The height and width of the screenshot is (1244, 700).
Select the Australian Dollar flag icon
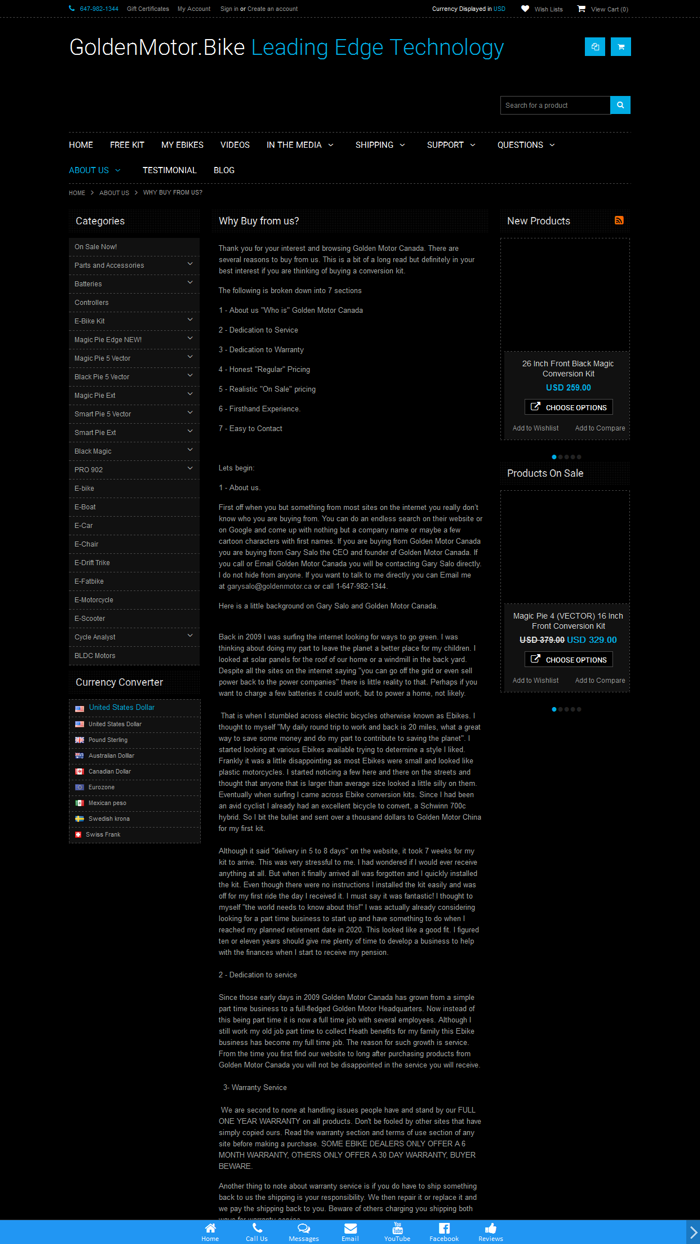[x=79, y=756]
